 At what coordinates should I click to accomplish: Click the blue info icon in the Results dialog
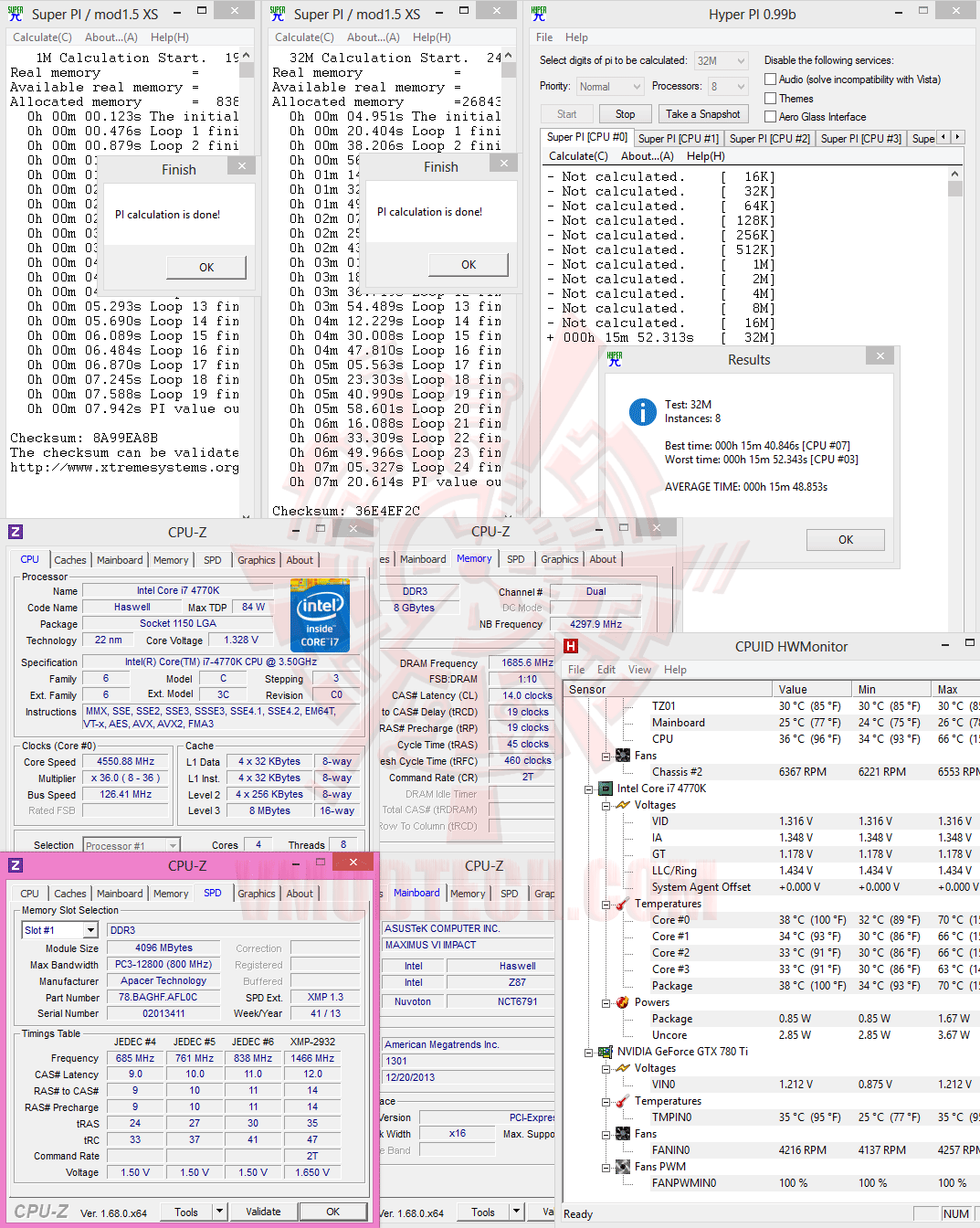(643, 412)
